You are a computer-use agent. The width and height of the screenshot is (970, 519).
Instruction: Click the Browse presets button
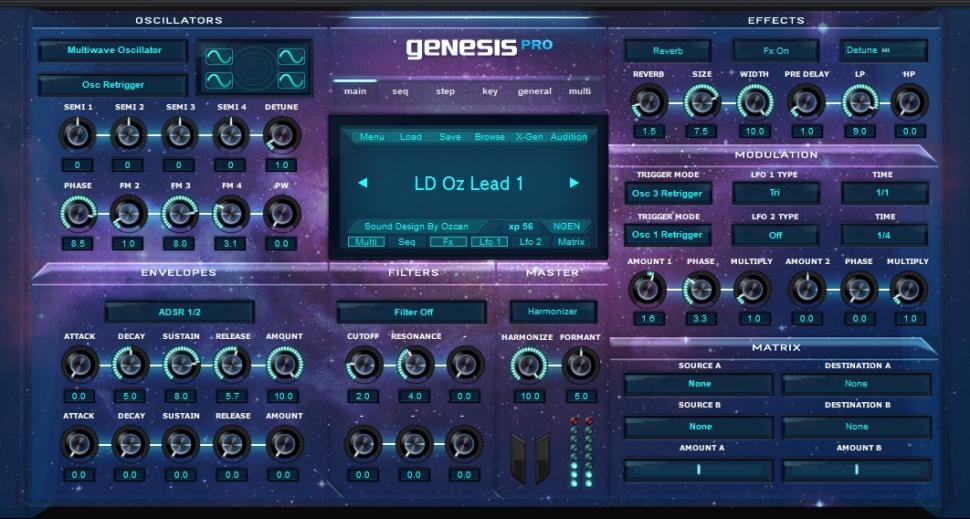point(489,137)
